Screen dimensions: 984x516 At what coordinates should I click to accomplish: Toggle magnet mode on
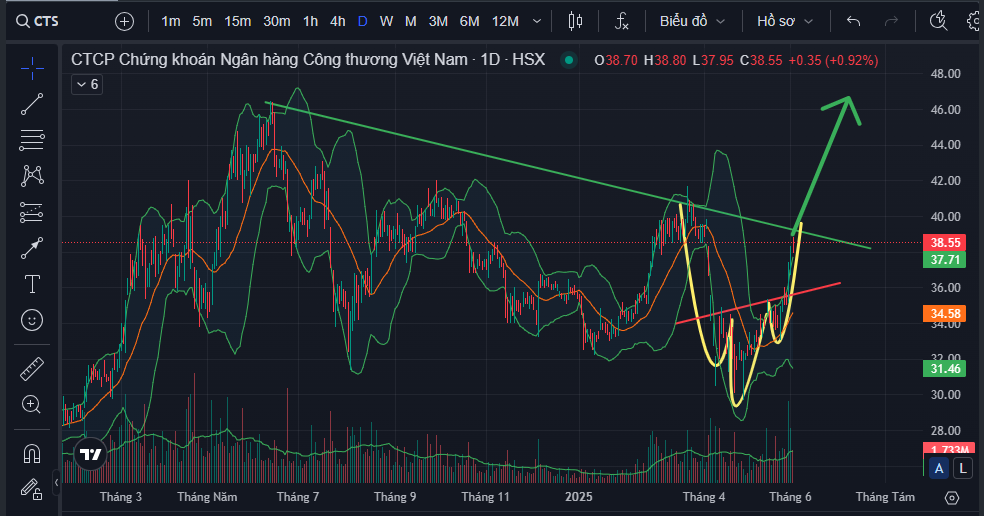coord(32,453)
